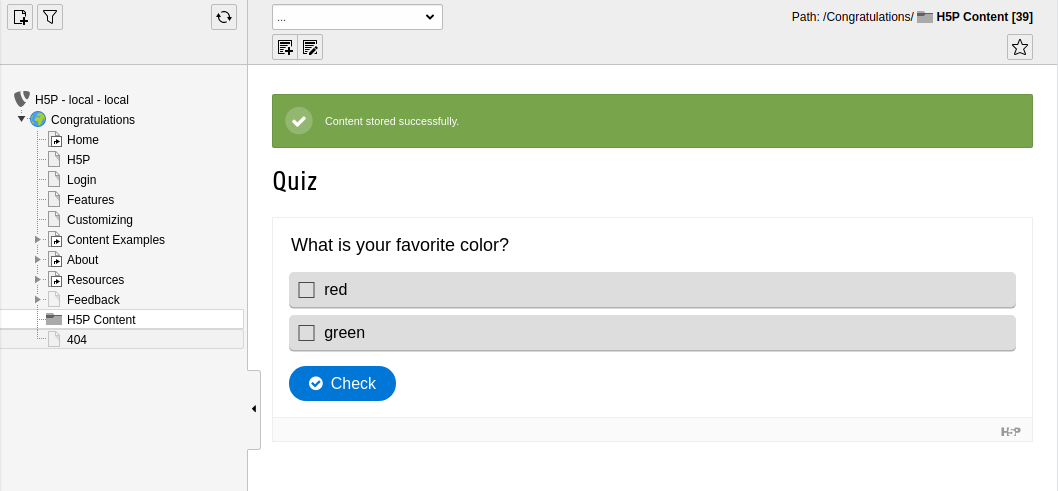
Task: Collapse the page tree panel
Action: coord(254,409)
